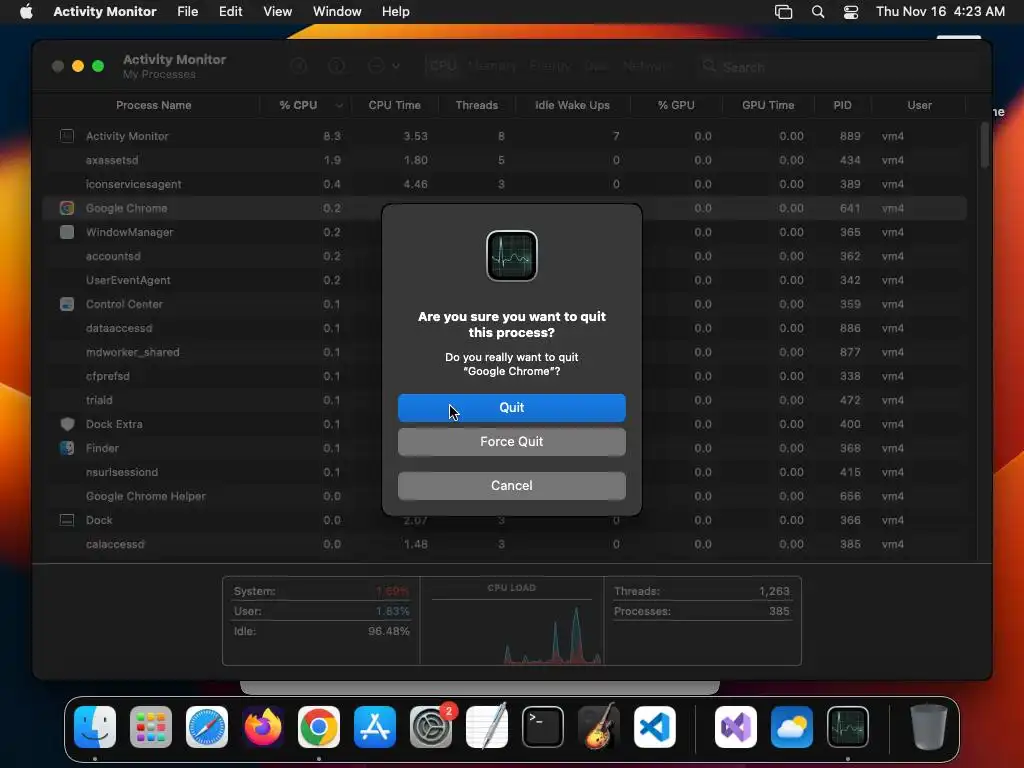Sort by Idle Wake Ups column

click(572, 105)
